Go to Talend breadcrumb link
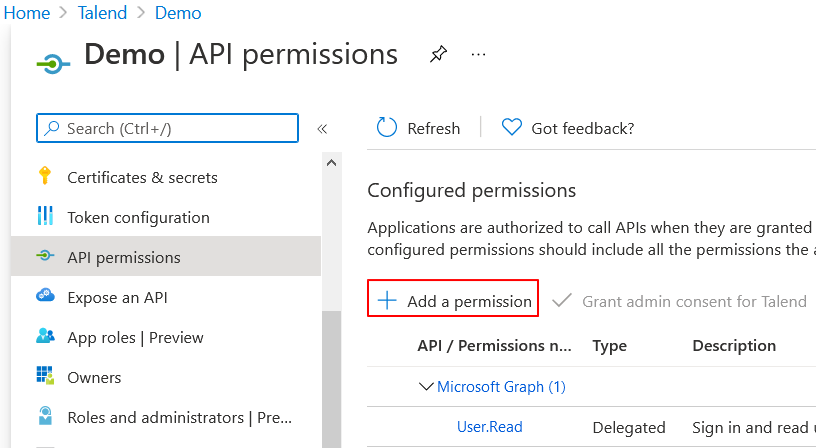The image size is (816, 448). pyautogui.click(x=103, y=13)
